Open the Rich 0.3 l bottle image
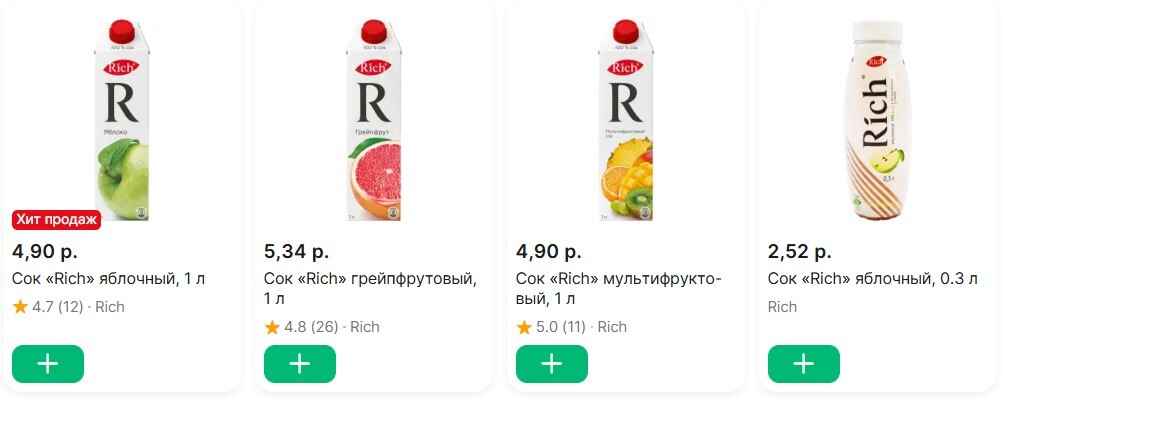Image resolution: width=1174 pixels, height=431 pixels. click(x=877, y=120)
